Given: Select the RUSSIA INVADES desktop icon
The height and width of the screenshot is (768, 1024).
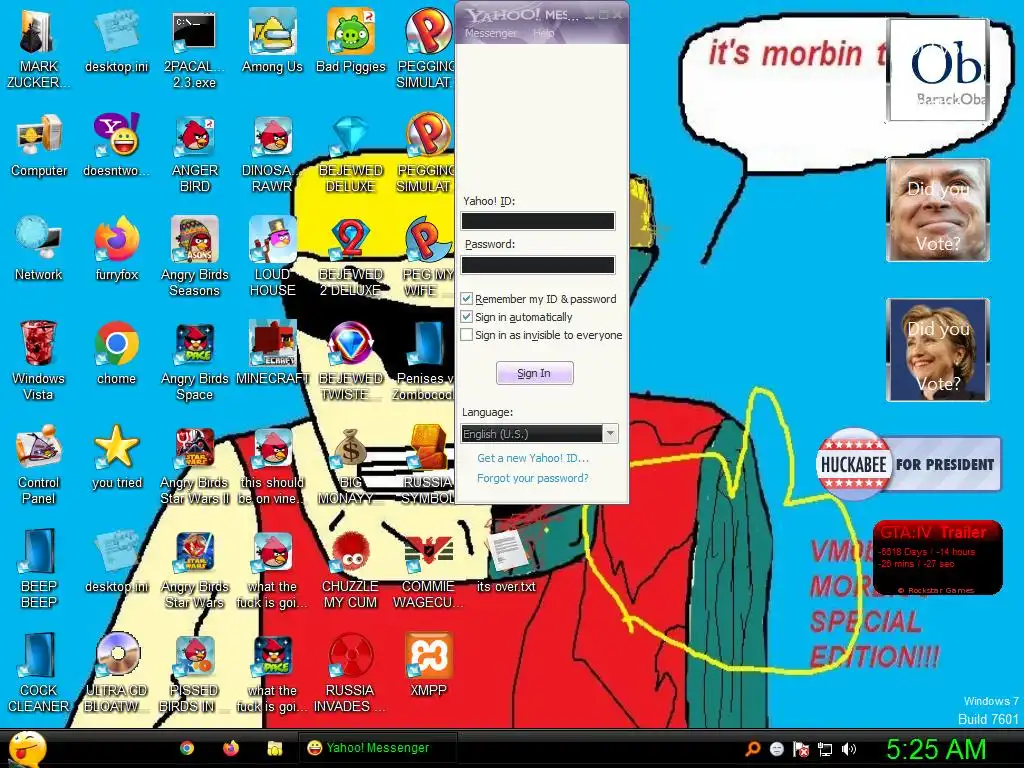Looking at the screenshot, I should coord(351,671).
